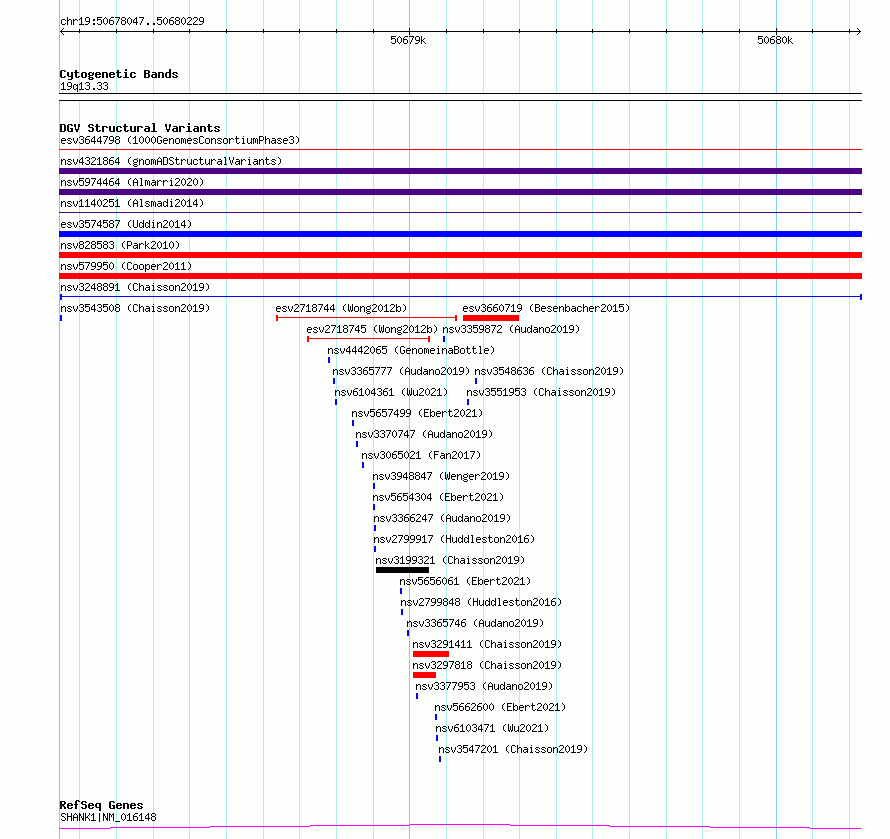
Task: Open nsv3365777 (Audano2019) label
Action: click(x=401, y=371)
